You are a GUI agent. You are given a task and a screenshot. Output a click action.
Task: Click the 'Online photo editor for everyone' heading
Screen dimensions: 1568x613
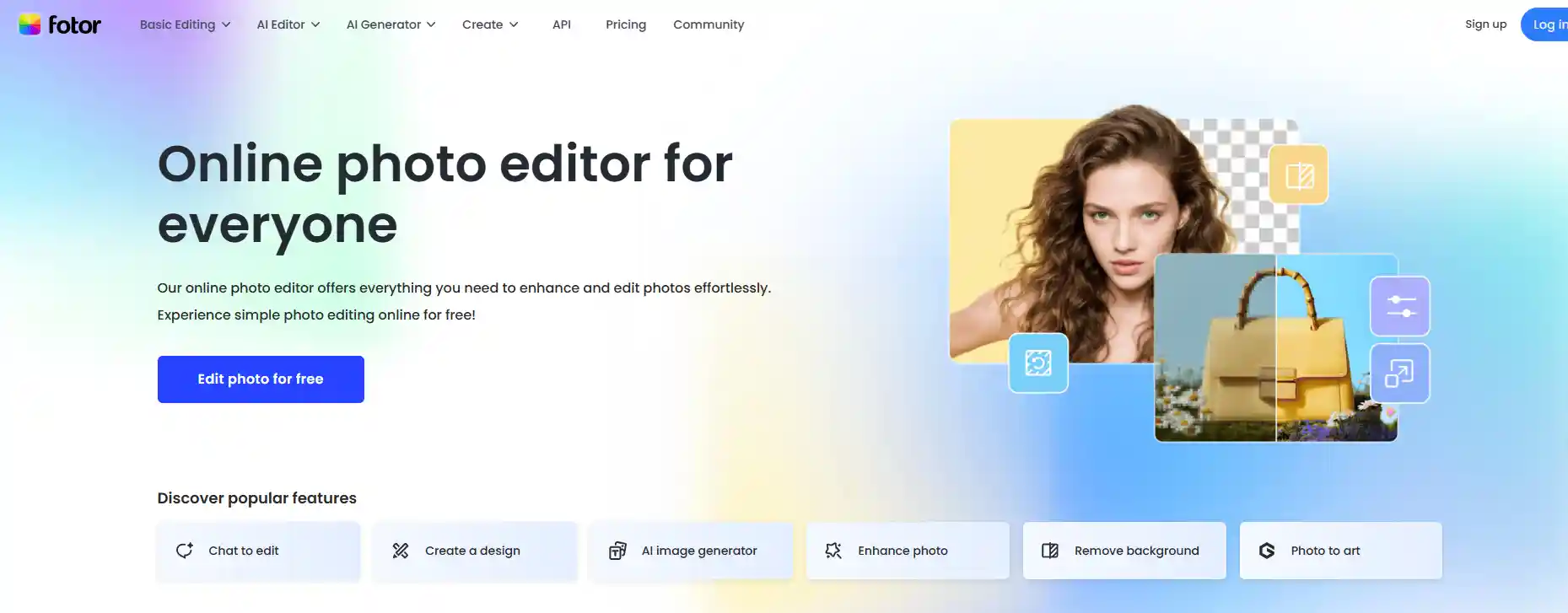(445, 194)
